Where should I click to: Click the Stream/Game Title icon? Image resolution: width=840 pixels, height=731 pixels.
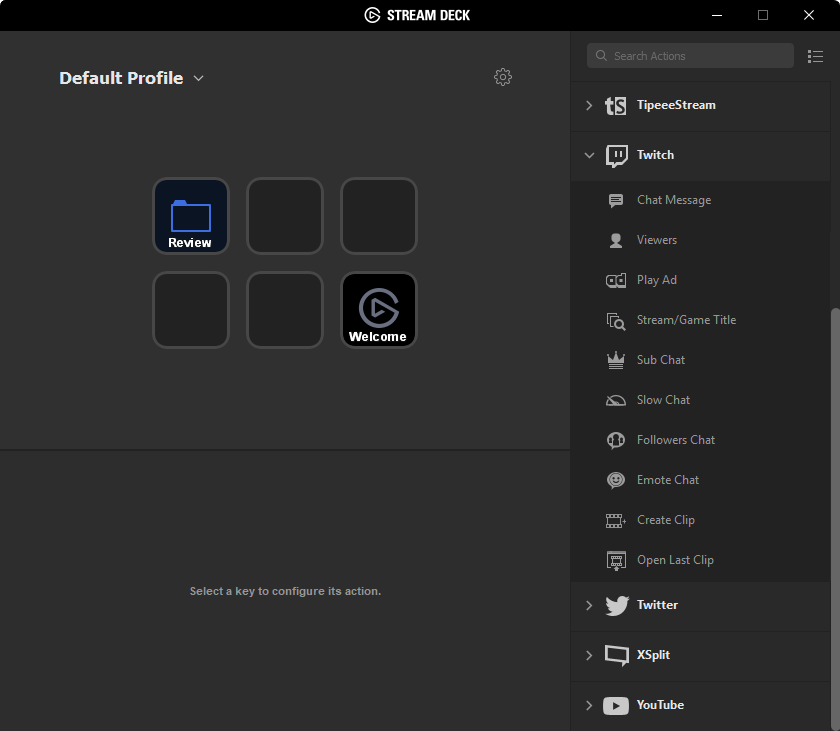[x=616, y=321]
